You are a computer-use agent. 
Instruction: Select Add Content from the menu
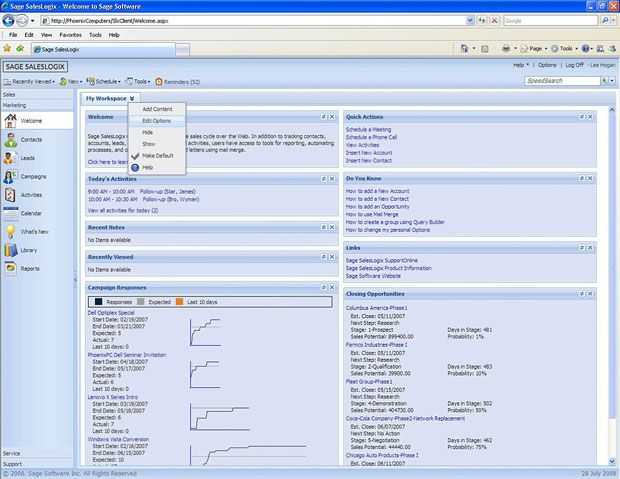[x=157, y=109]
